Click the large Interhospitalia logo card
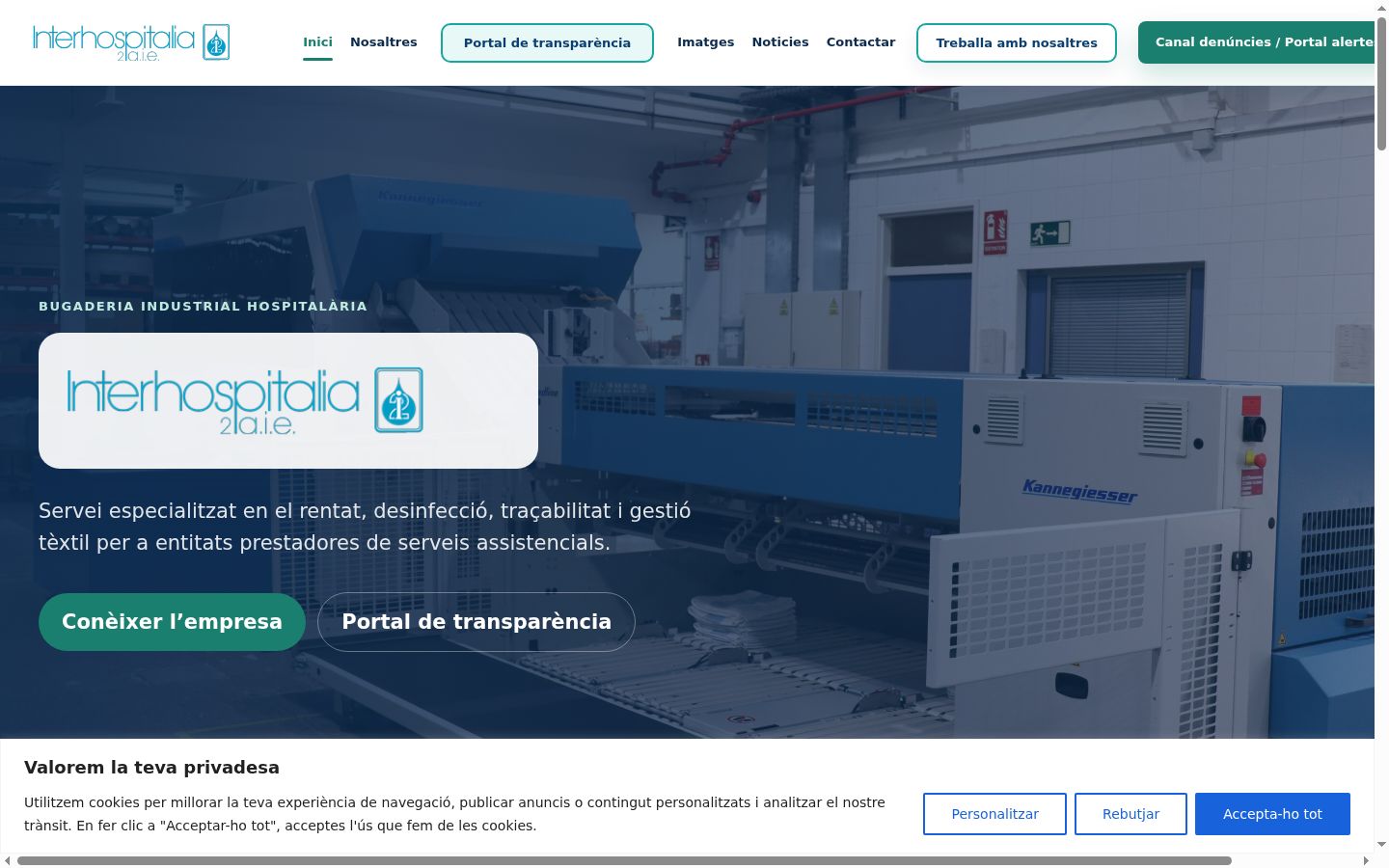This screenshot has height=868, width=1389. tap(288, 400)
